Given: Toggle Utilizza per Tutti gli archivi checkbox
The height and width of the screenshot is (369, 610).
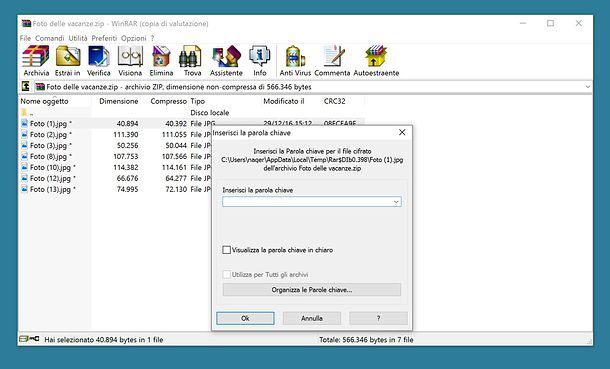Looking at the screenshot, I should 226,275.
